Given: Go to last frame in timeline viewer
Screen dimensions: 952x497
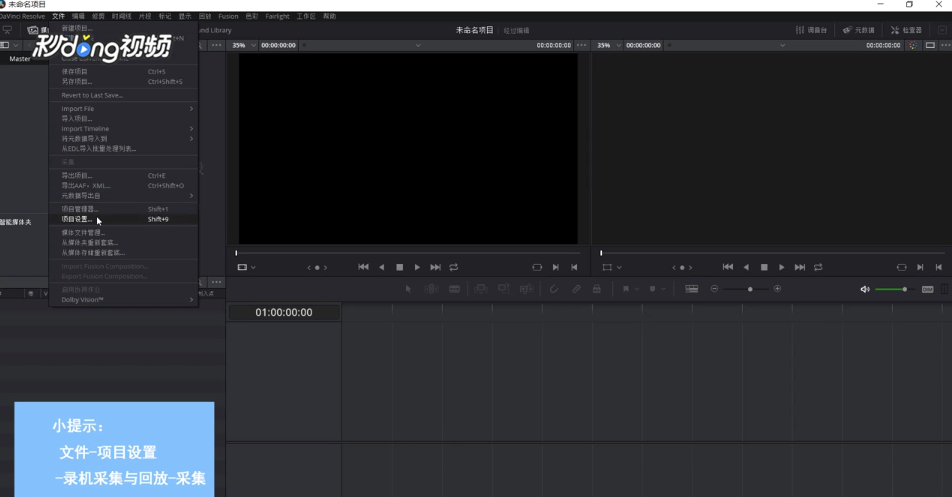Looking at the screenshot, I should point(800,267).
